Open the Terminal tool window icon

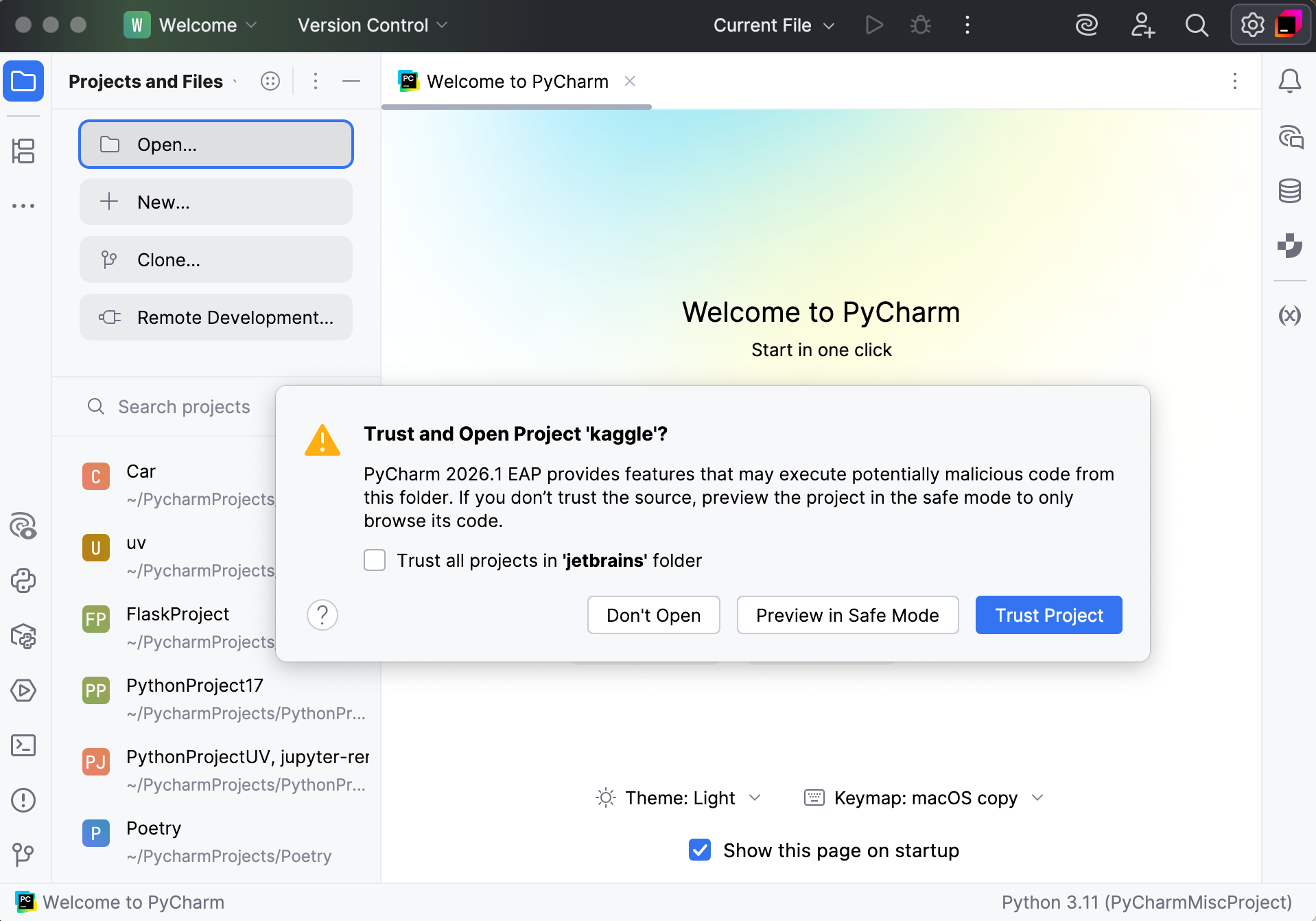[x=23, y=745]
